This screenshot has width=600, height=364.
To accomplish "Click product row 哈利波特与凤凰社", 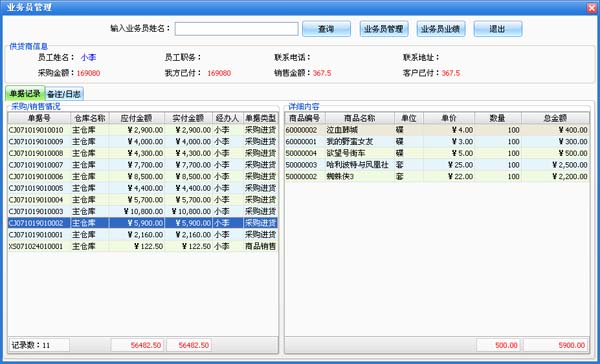I will [437, 165].
